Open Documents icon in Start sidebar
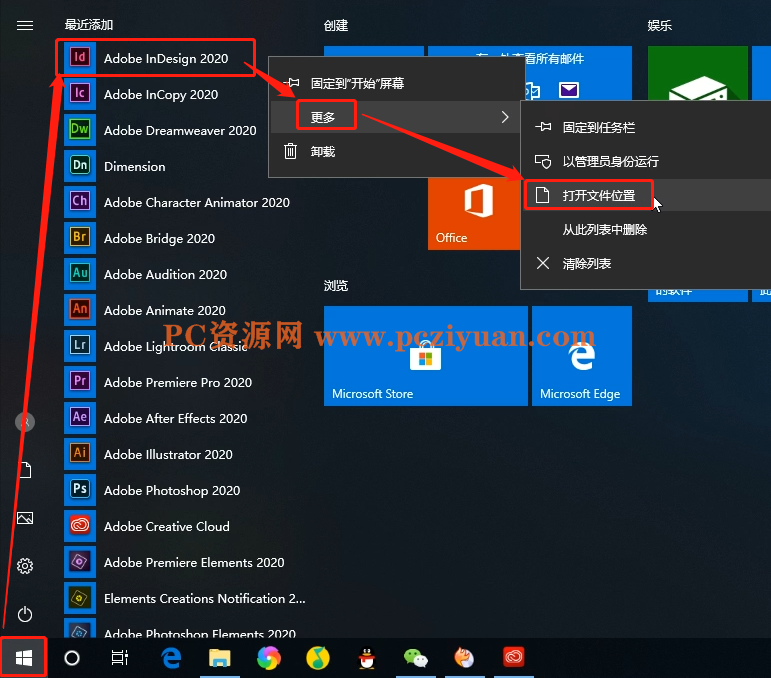The width and height of the screenshot is (771, 678). click(x=26, y=470)
